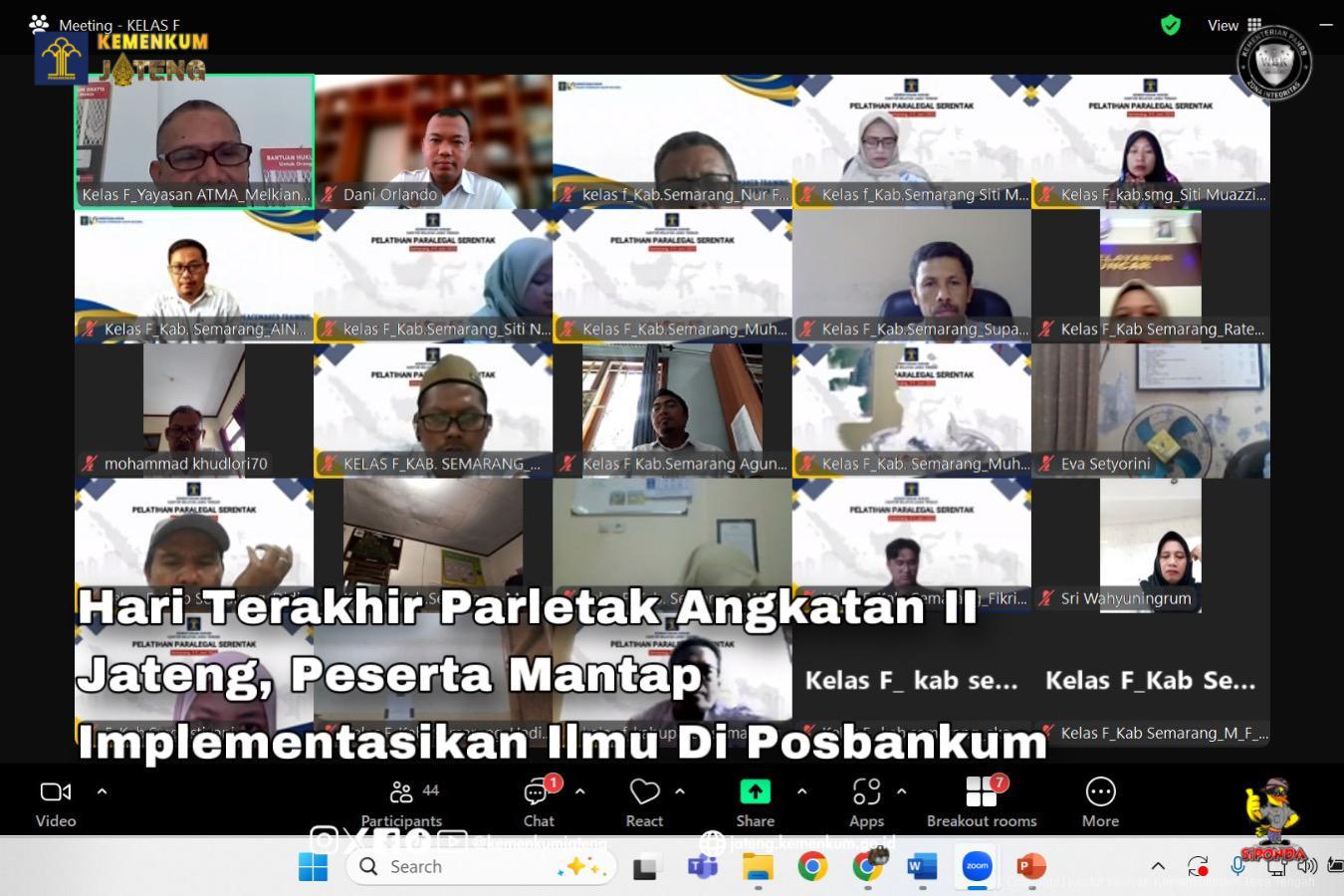1344x896 pixels.
Task: Open the Participants panel
Action: tap(402, 802)
